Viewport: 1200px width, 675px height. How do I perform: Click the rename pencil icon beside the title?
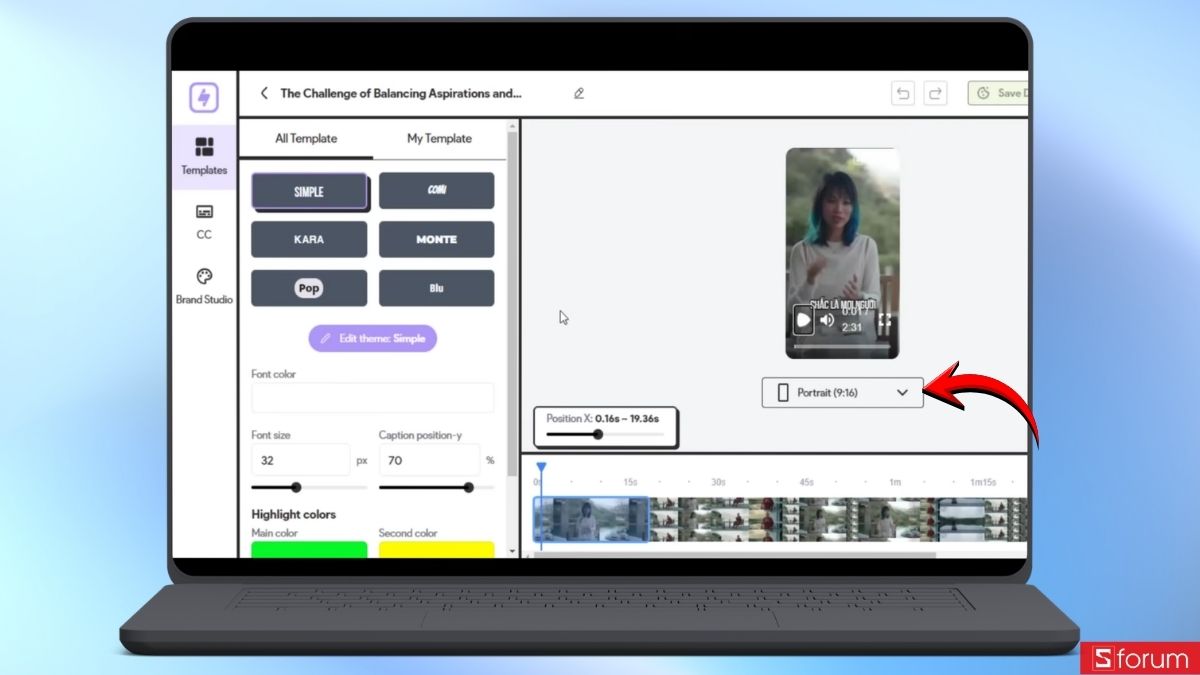578,93
